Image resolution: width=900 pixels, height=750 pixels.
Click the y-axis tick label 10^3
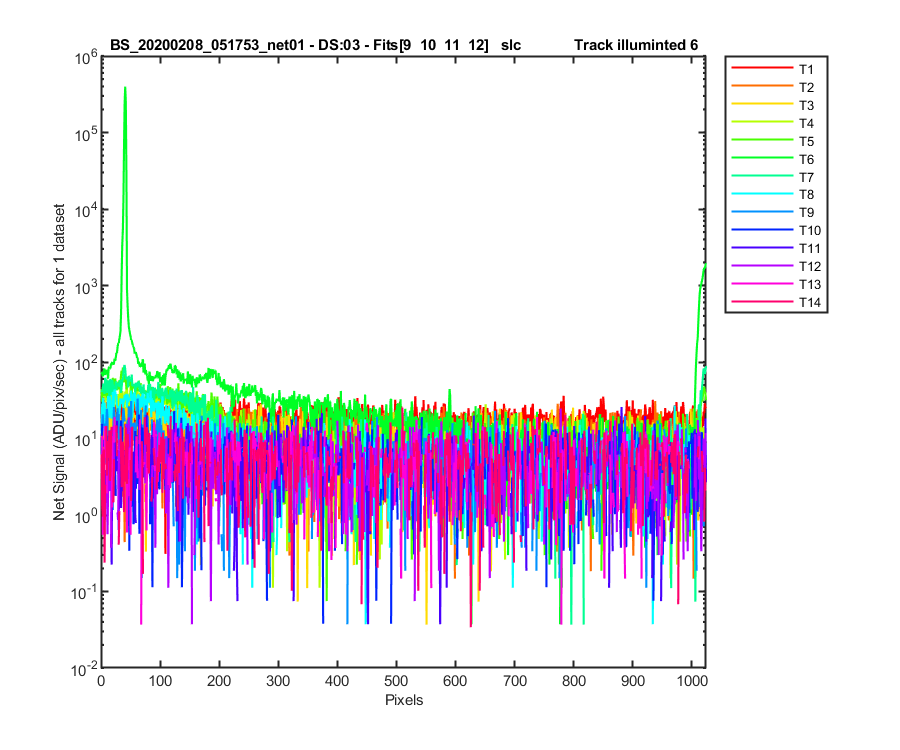(x=85, y=286)
